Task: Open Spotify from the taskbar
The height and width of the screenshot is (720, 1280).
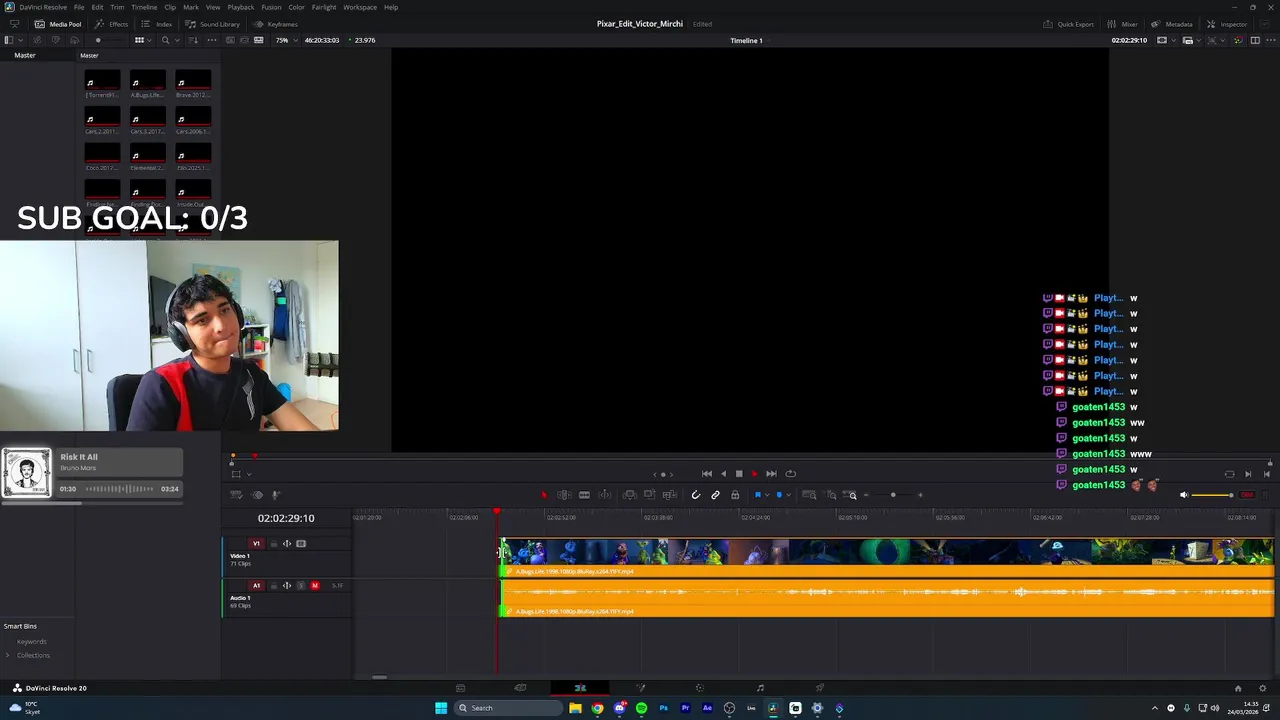Action: click(x=641, y=708)
